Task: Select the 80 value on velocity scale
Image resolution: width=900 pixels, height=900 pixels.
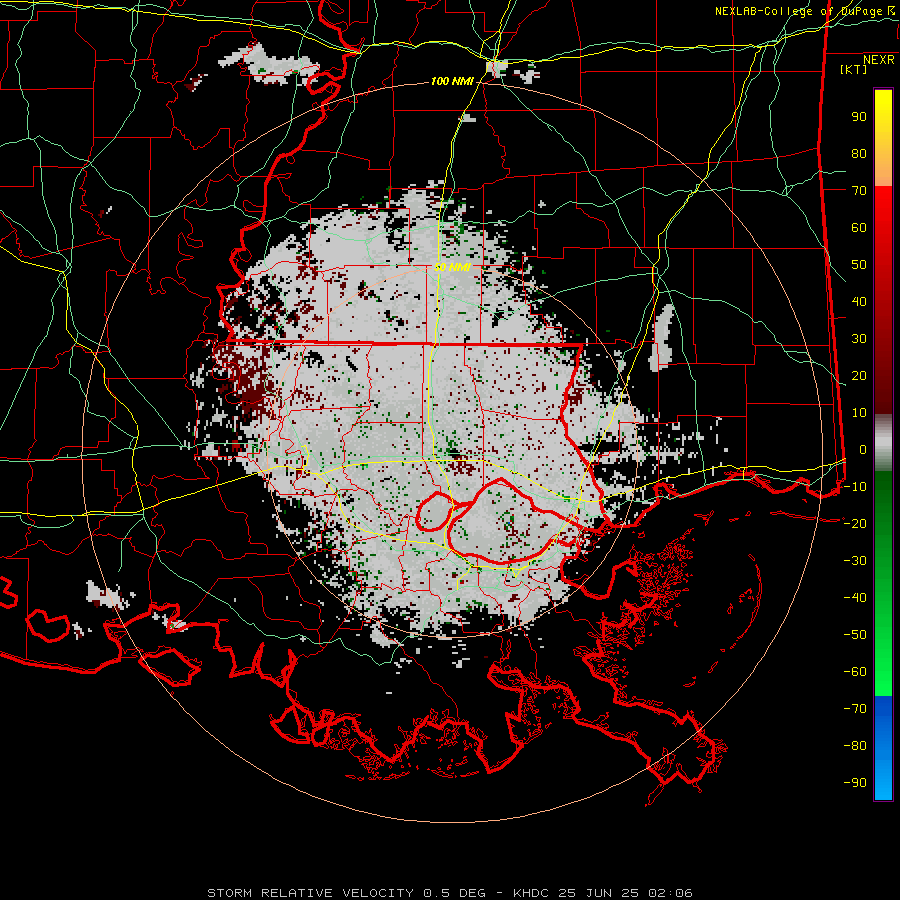Action: [859, 153]
